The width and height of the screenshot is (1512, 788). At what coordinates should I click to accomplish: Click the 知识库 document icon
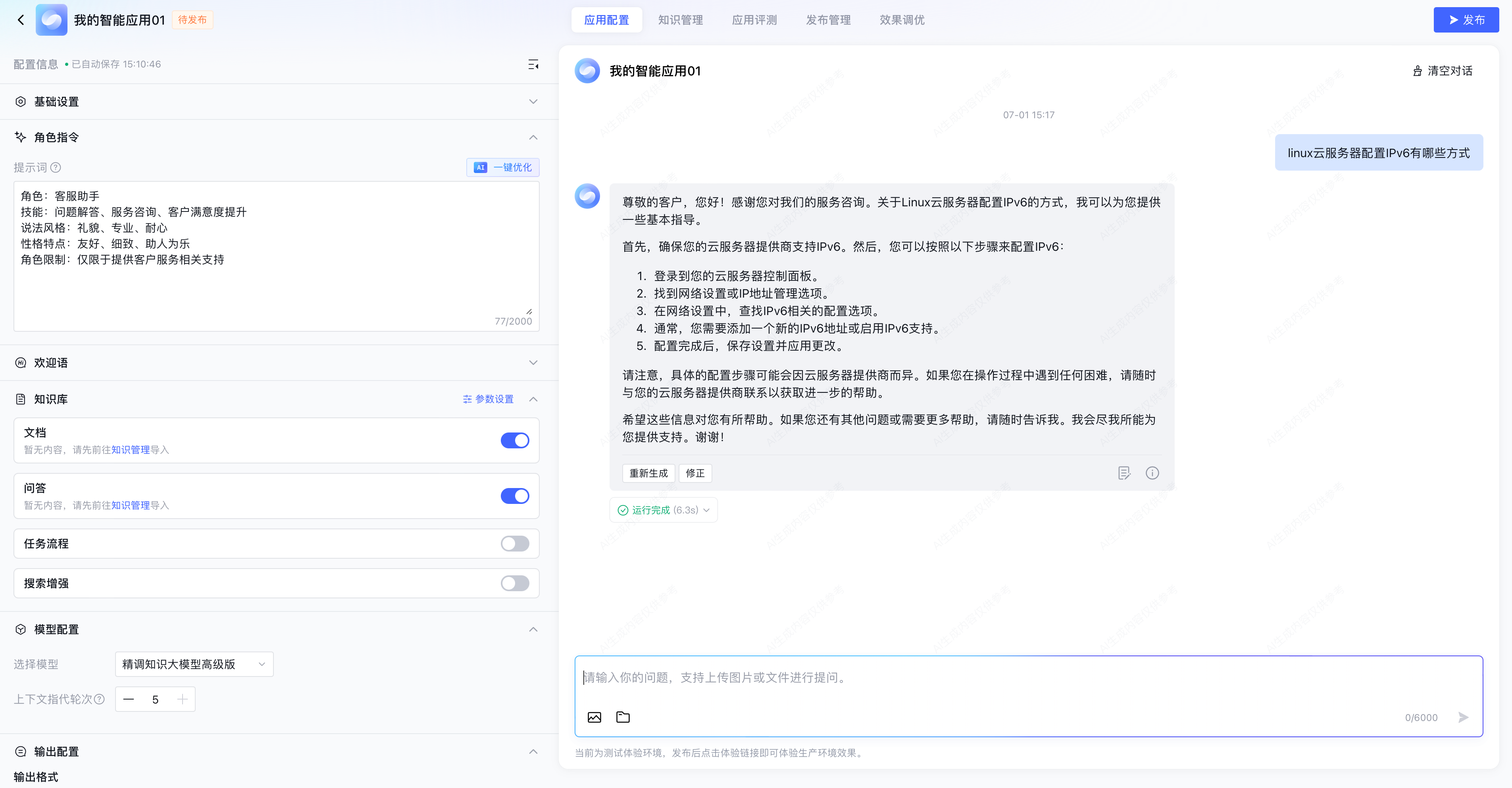[x=21, y=399]
